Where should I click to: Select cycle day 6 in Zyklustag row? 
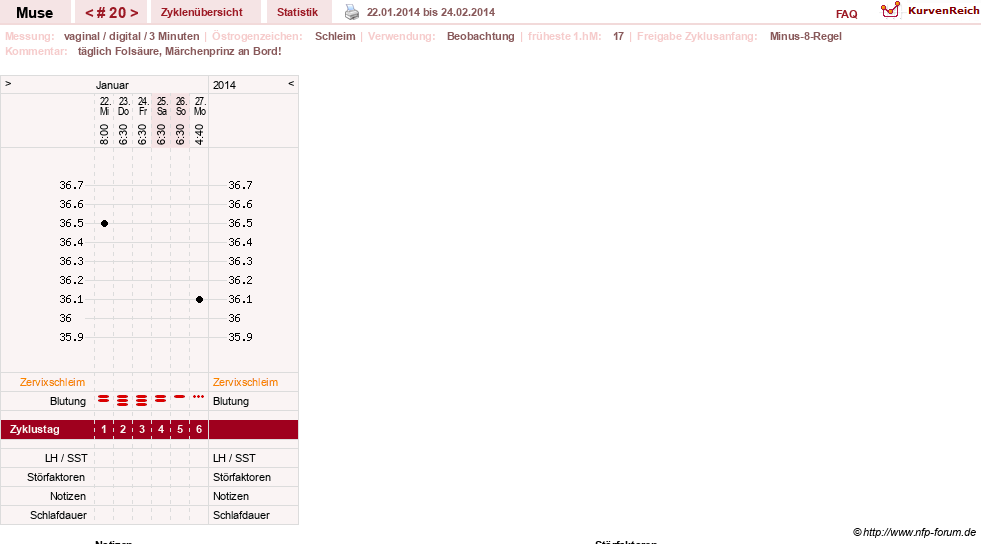(199, 430)
